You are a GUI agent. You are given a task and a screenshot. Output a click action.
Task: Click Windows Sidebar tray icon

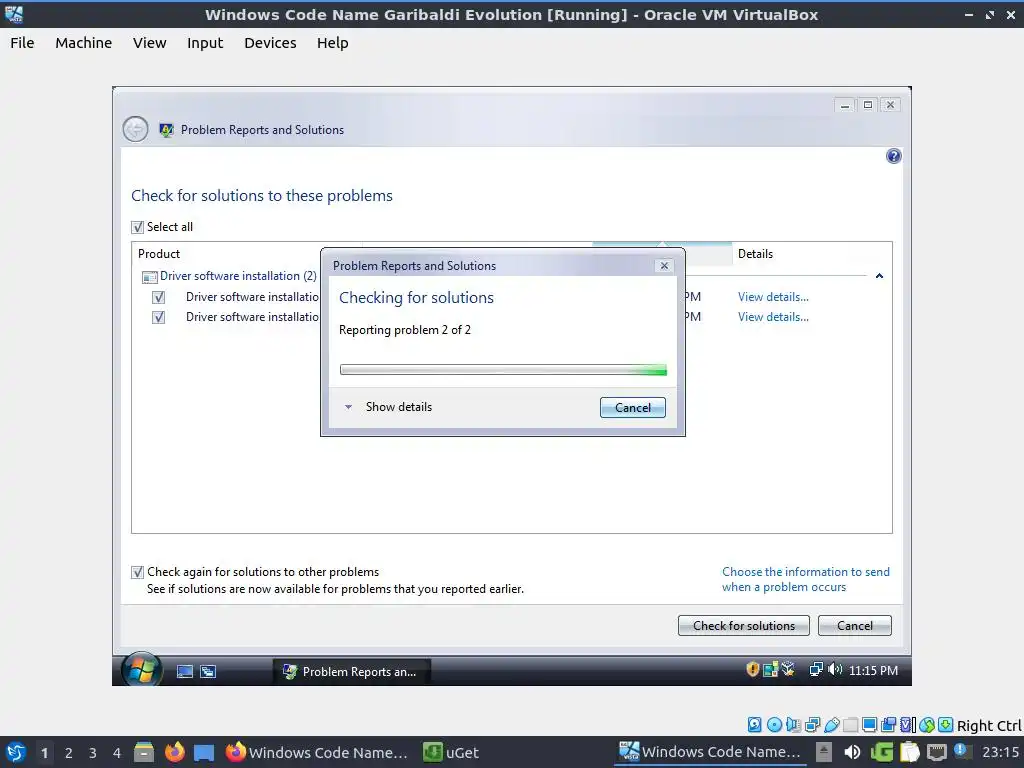click(771, 669)
